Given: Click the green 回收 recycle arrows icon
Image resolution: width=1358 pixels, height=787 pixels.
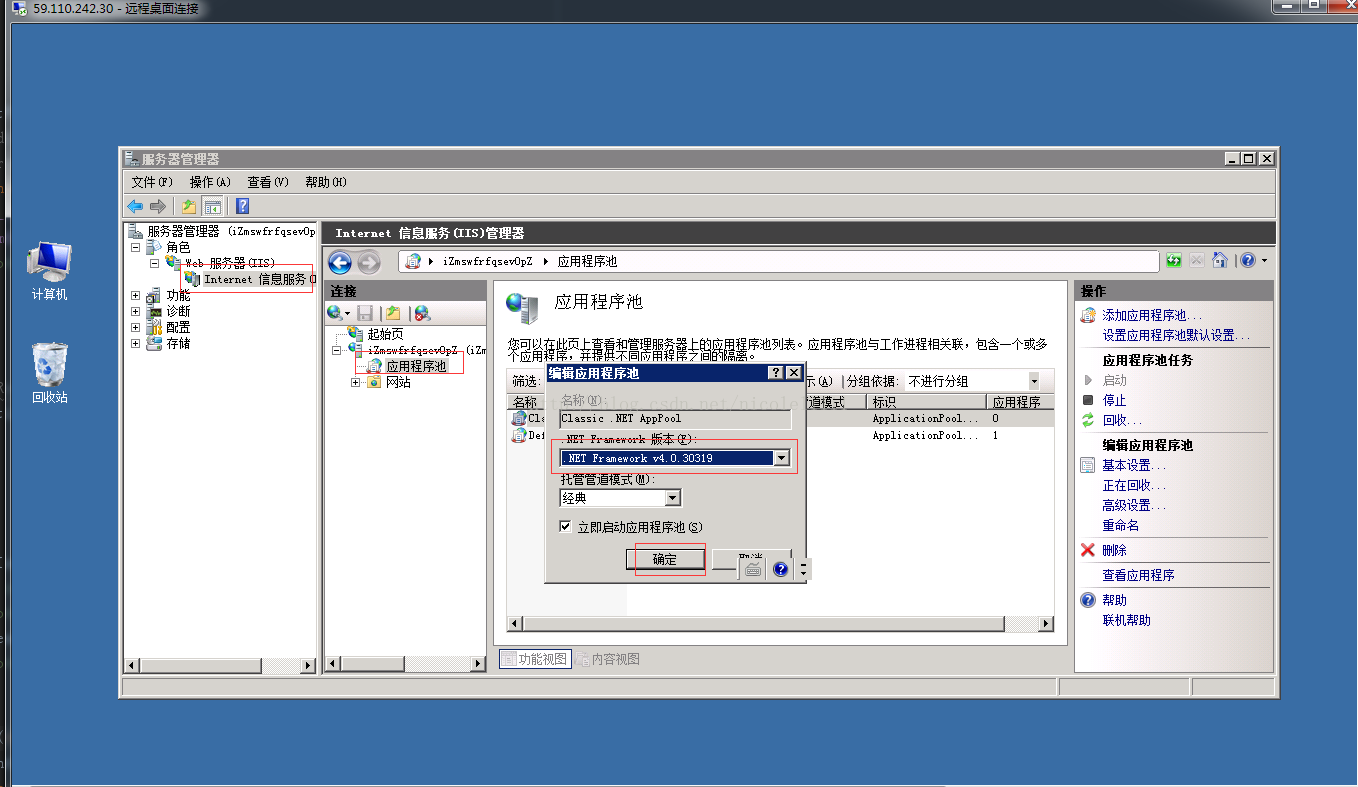Looking at the screenshot, I should [1088, 420].
